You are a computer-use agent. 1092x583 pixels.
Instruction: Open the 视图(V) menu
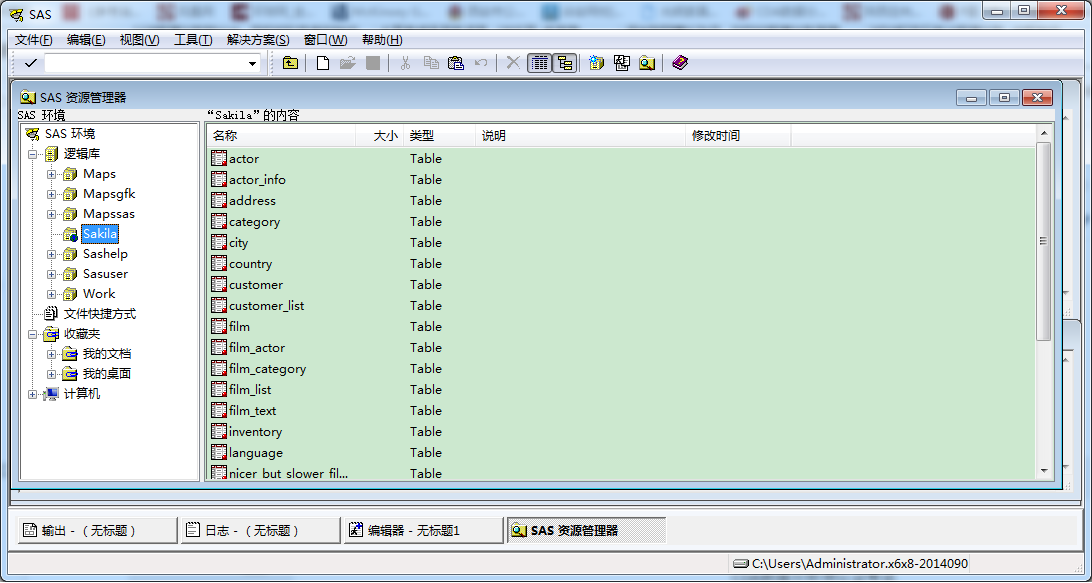[139, 40]
